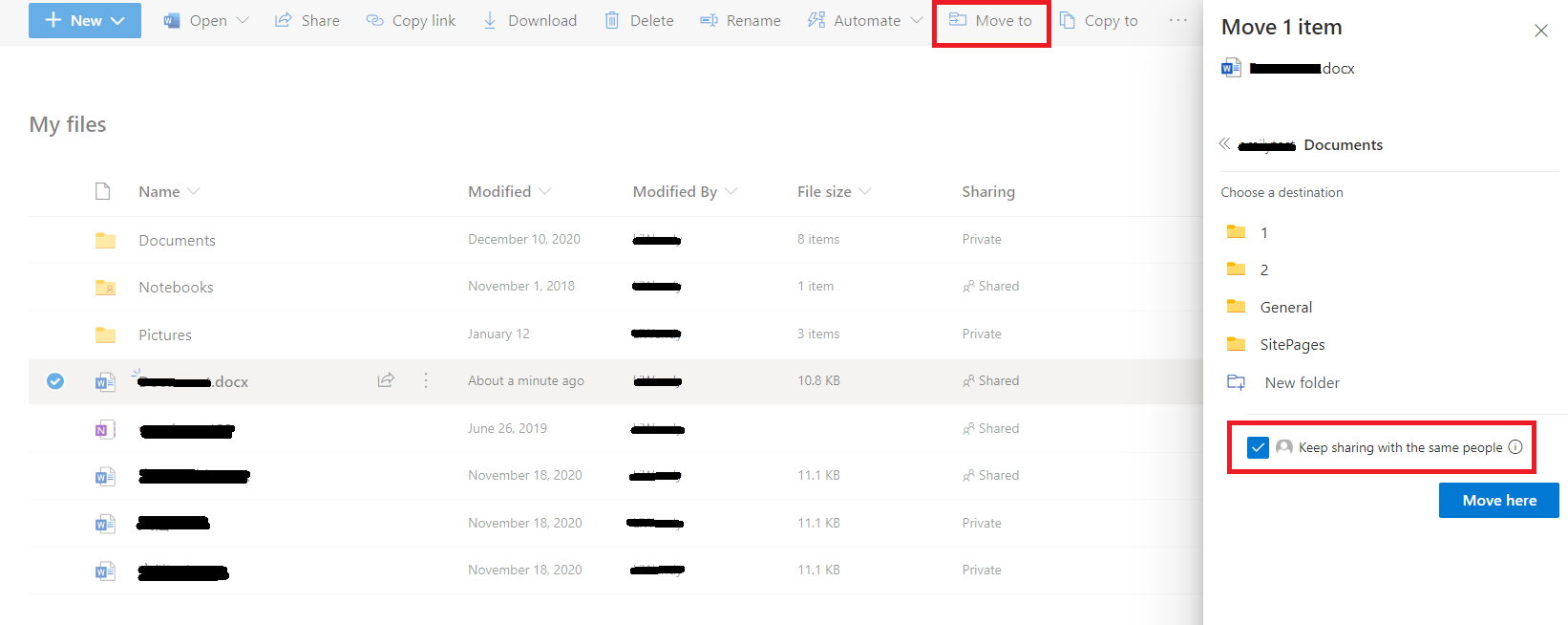
Task: Click the shared Notebooks folder icon
Action: point(105,287)
